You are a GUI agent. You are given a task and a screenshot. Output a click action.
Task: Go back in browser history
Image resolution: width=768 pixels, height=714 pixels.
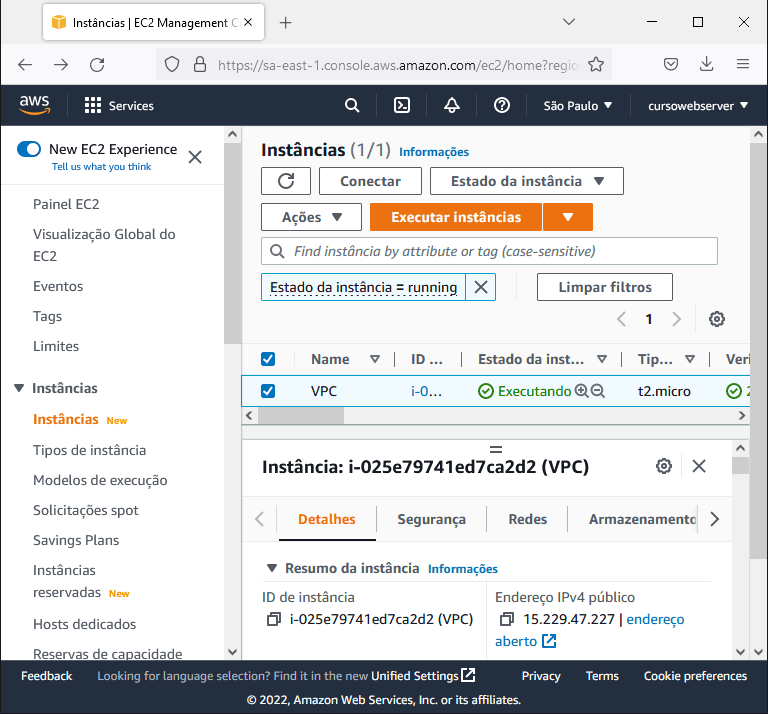[25, 65]
